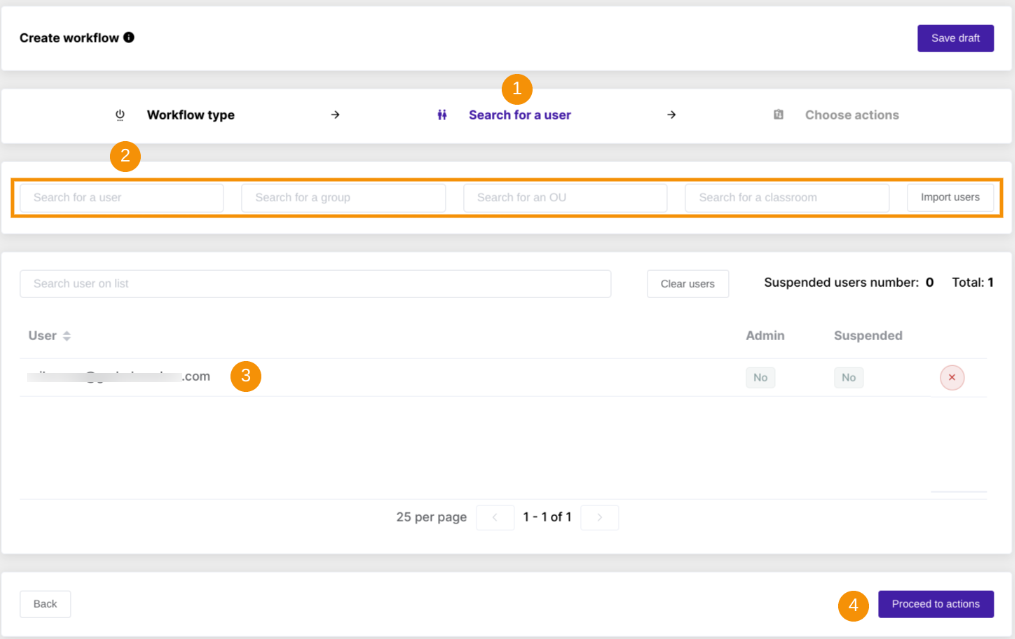
Task: Switch to the Choose actions step
Action: click(x=851, y=115)
